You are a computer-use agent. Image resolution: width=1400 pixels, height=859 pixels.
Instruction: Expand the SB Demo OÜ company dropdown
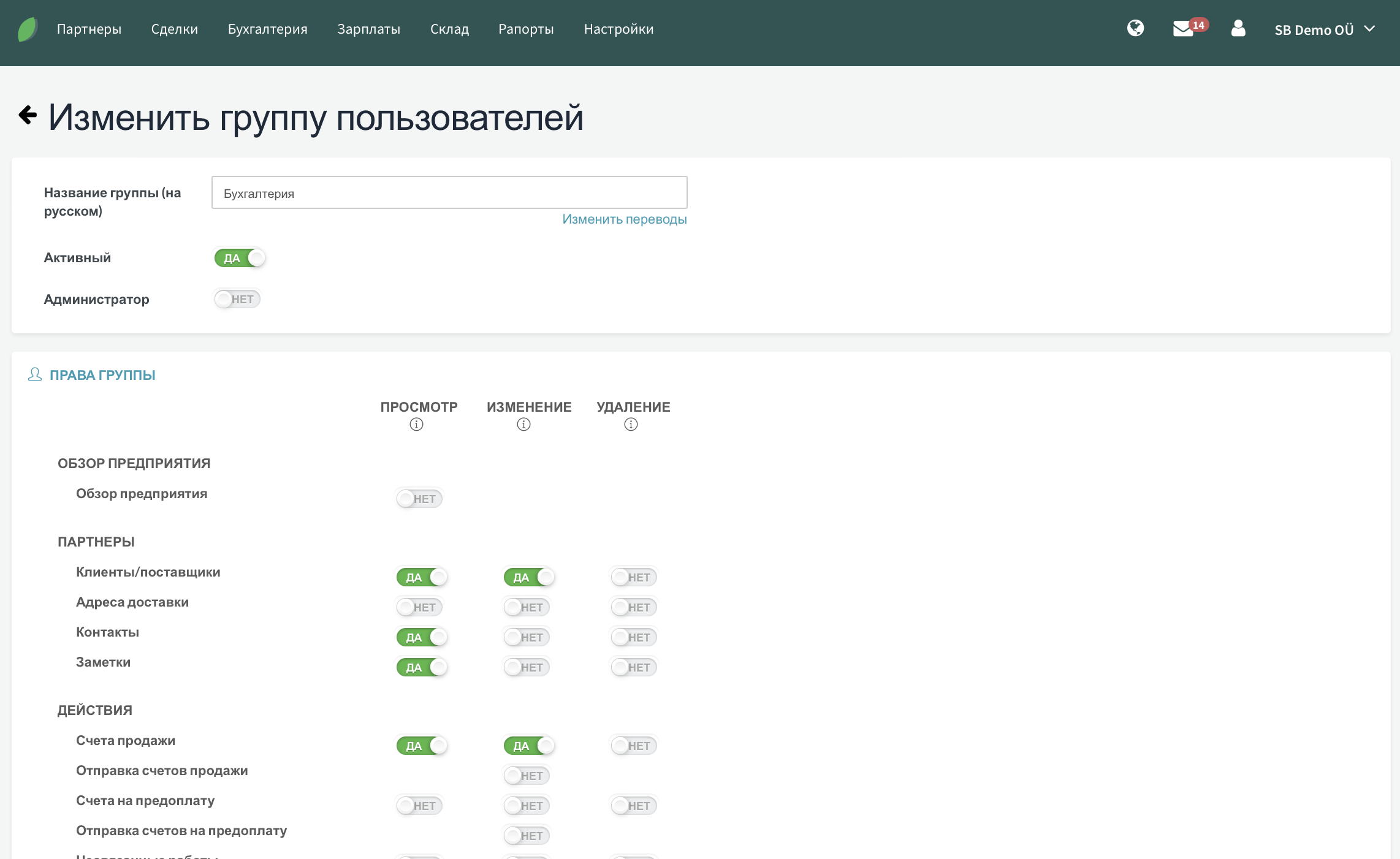click(1324, 29)
